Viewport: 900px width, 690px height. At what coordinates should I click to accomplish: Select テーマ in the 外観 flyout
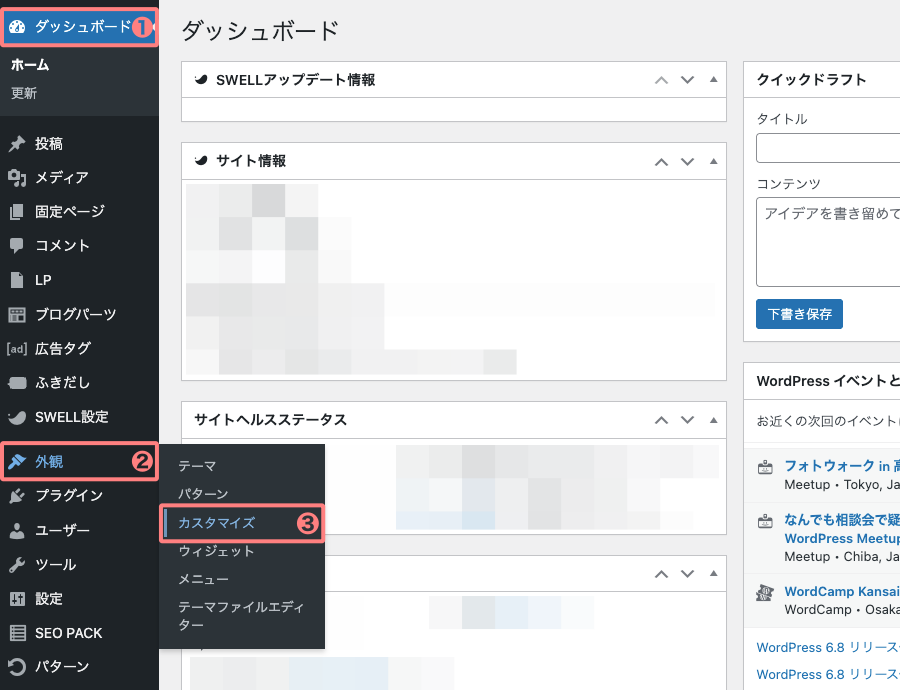pyautogui.click(x=197, y=466)
